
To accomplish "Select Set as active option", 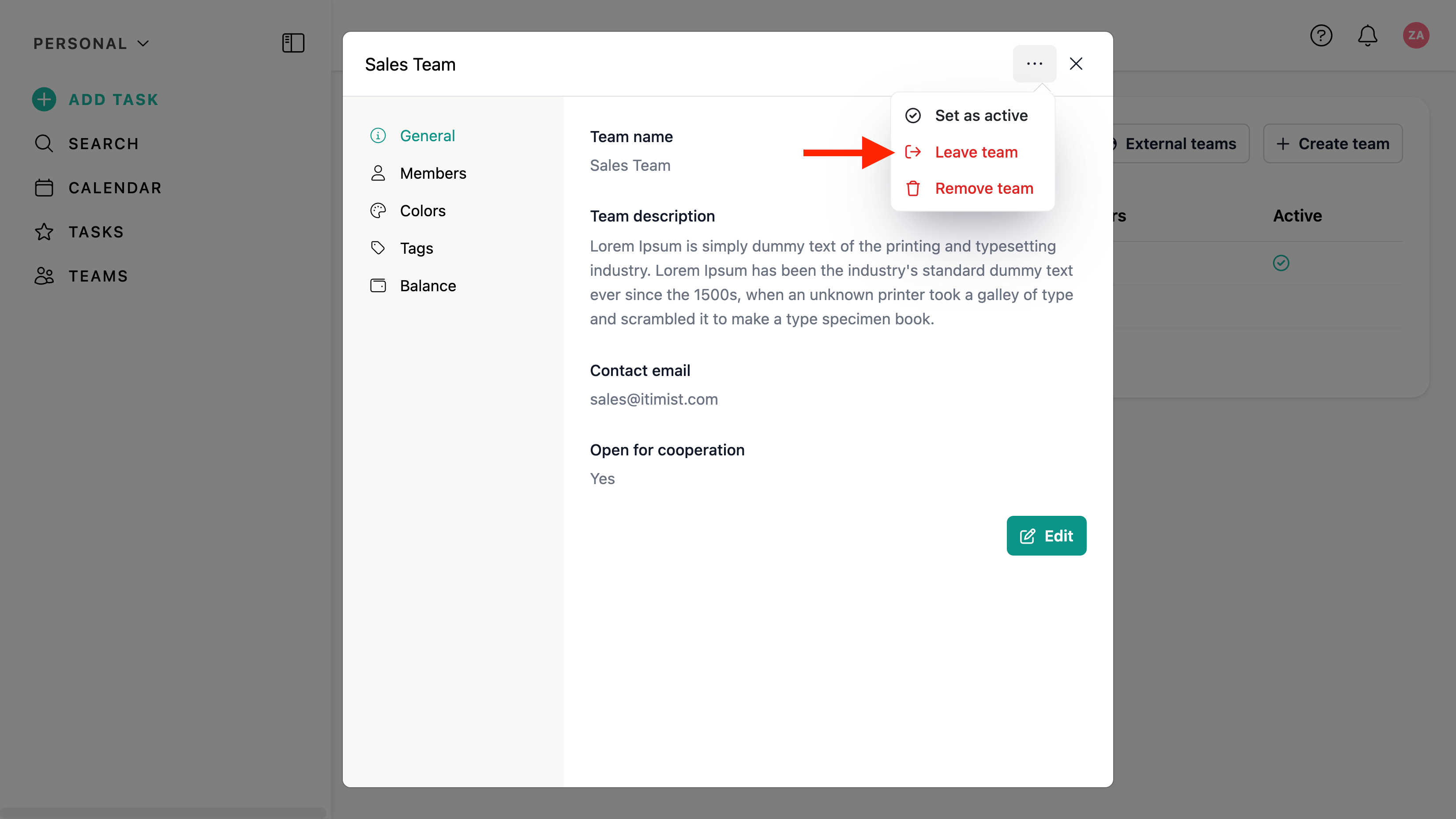I will (x=981, y=115).
